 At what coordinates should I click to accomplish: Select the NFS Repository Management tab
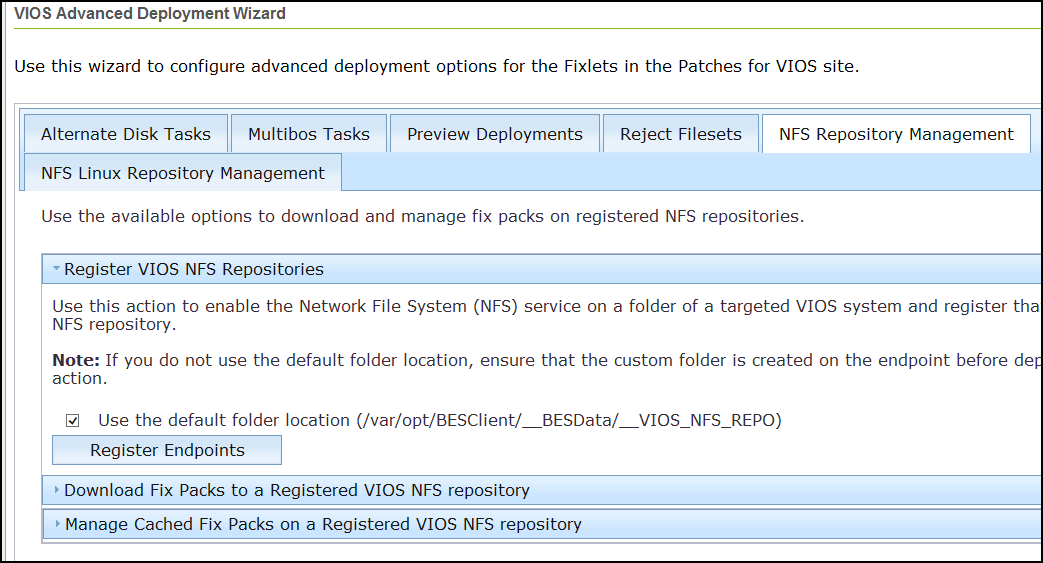(x=896, y=134)
